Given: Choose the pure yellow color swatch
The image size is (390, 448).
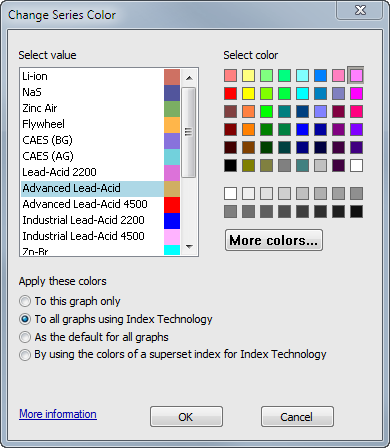Looking at the screenshot, I should 248,94.
